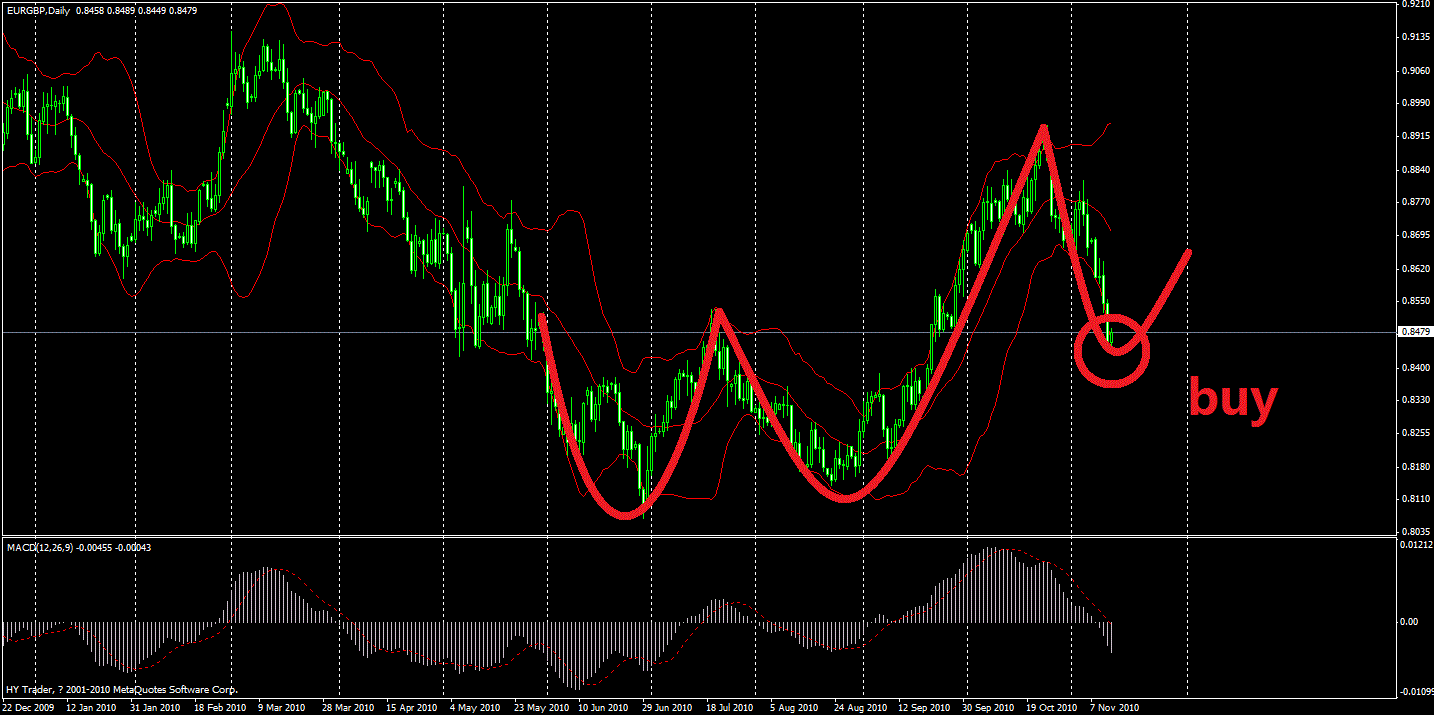Click price axis label 0.8110
The image size is (1434, 715).
coord(1415,499)
